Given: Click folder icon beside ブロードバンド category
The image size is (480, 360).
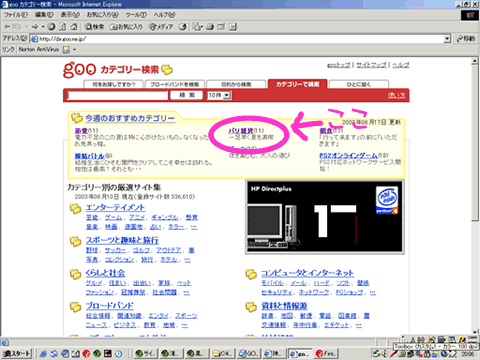Looking at the screenshot, I should (75, 306).
